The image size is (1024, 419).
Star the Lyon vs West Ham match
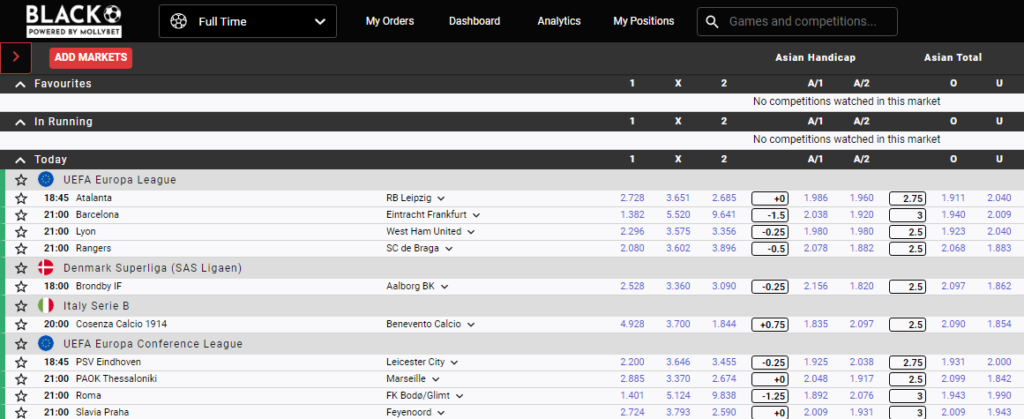(21, 232)
